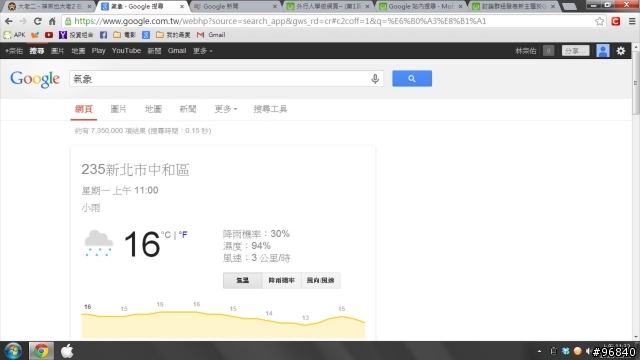Switch to the Google 新聞 browser tab

pos(235,7)
